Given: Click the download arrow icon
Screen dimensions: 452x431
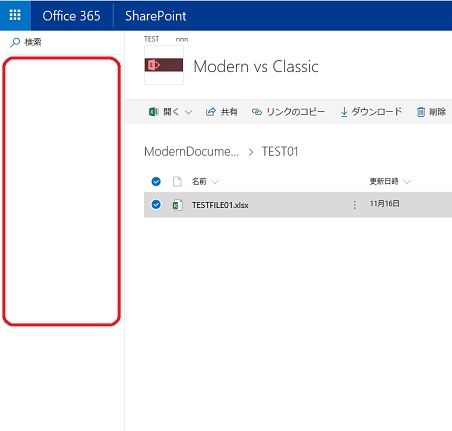Looking at the screenshot, I should (344, 112).
